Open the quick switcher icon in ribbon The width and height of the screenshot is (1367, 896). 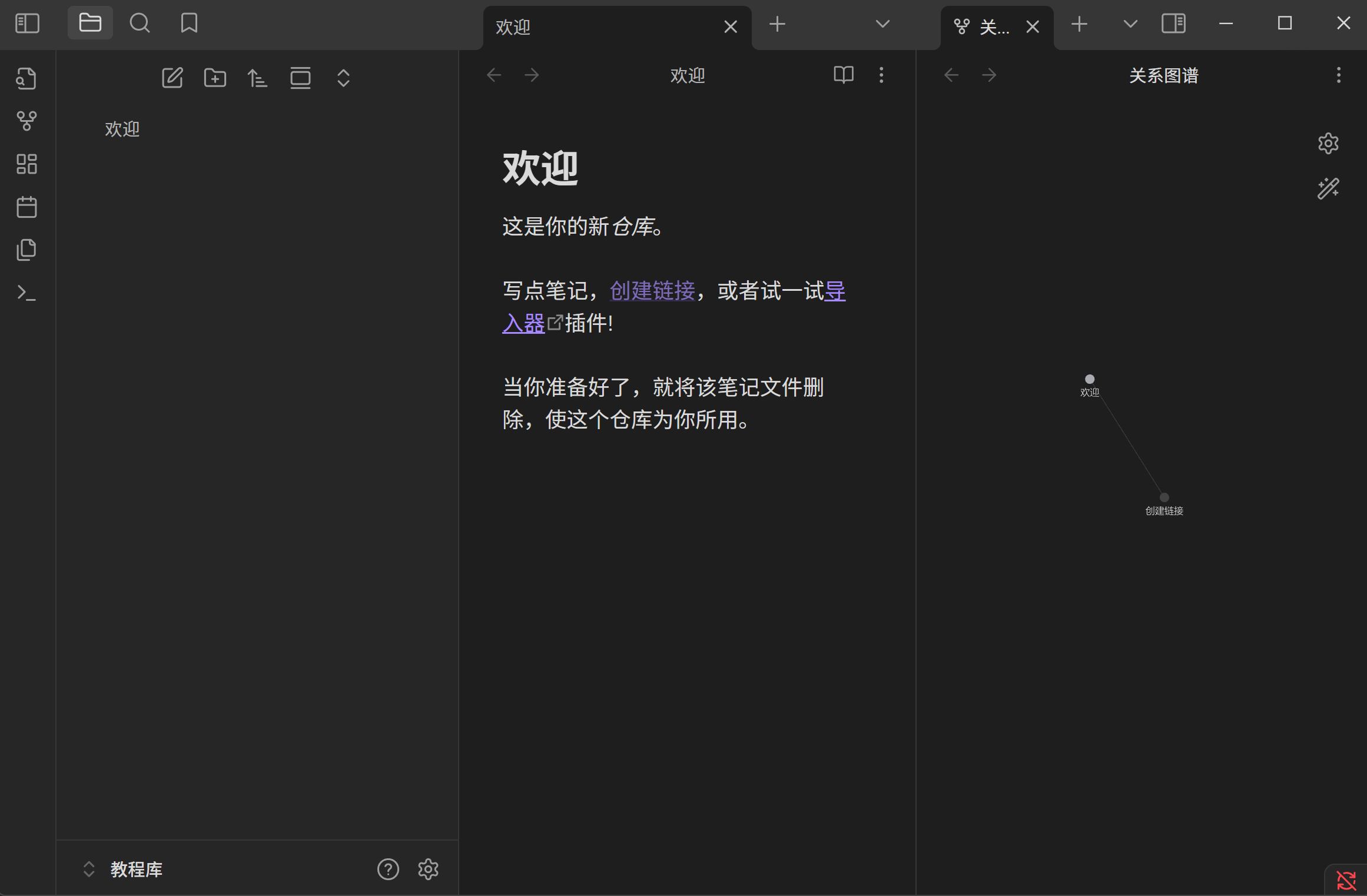[26, 78]
